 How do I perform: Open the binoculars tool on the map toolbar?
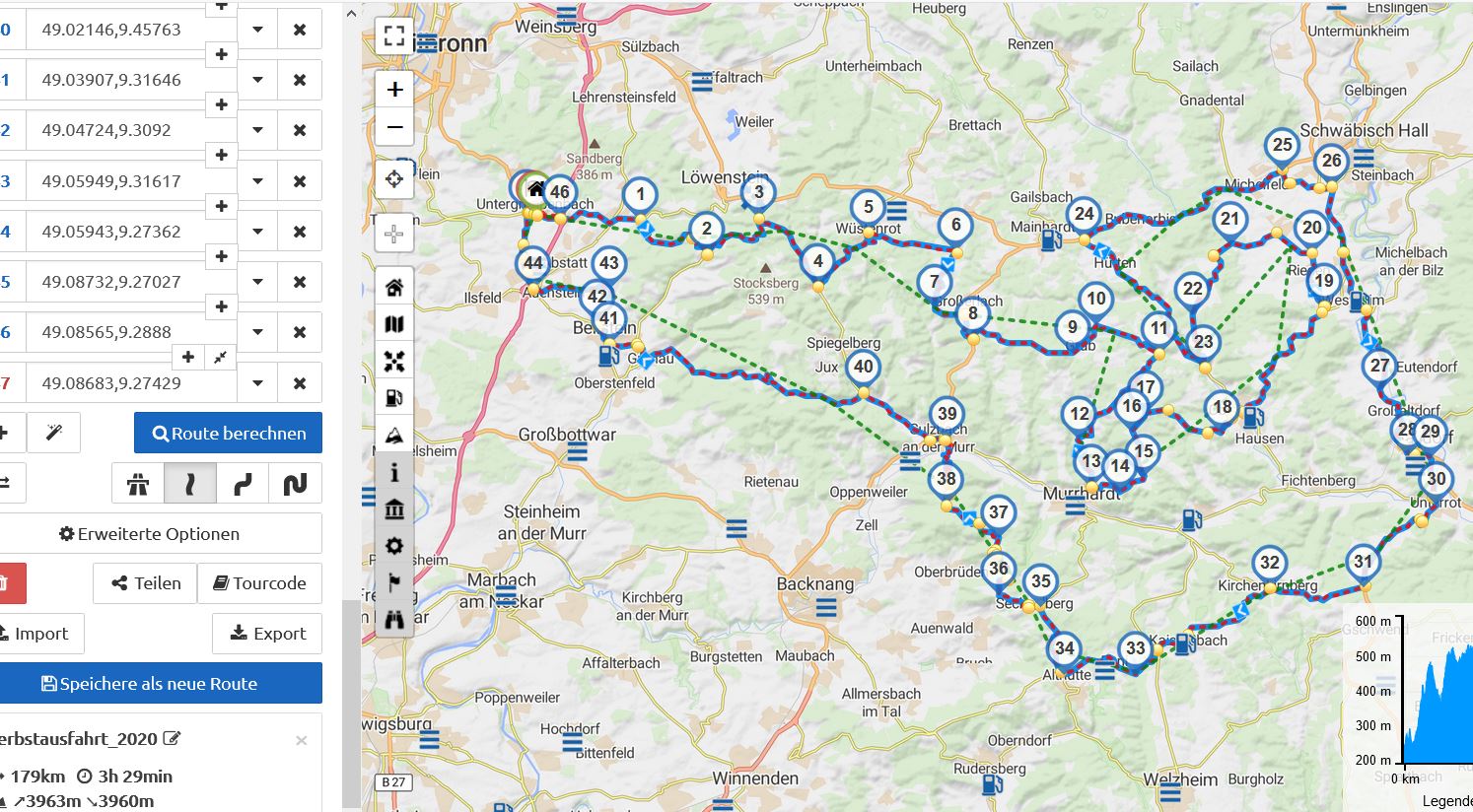point(394,619)
